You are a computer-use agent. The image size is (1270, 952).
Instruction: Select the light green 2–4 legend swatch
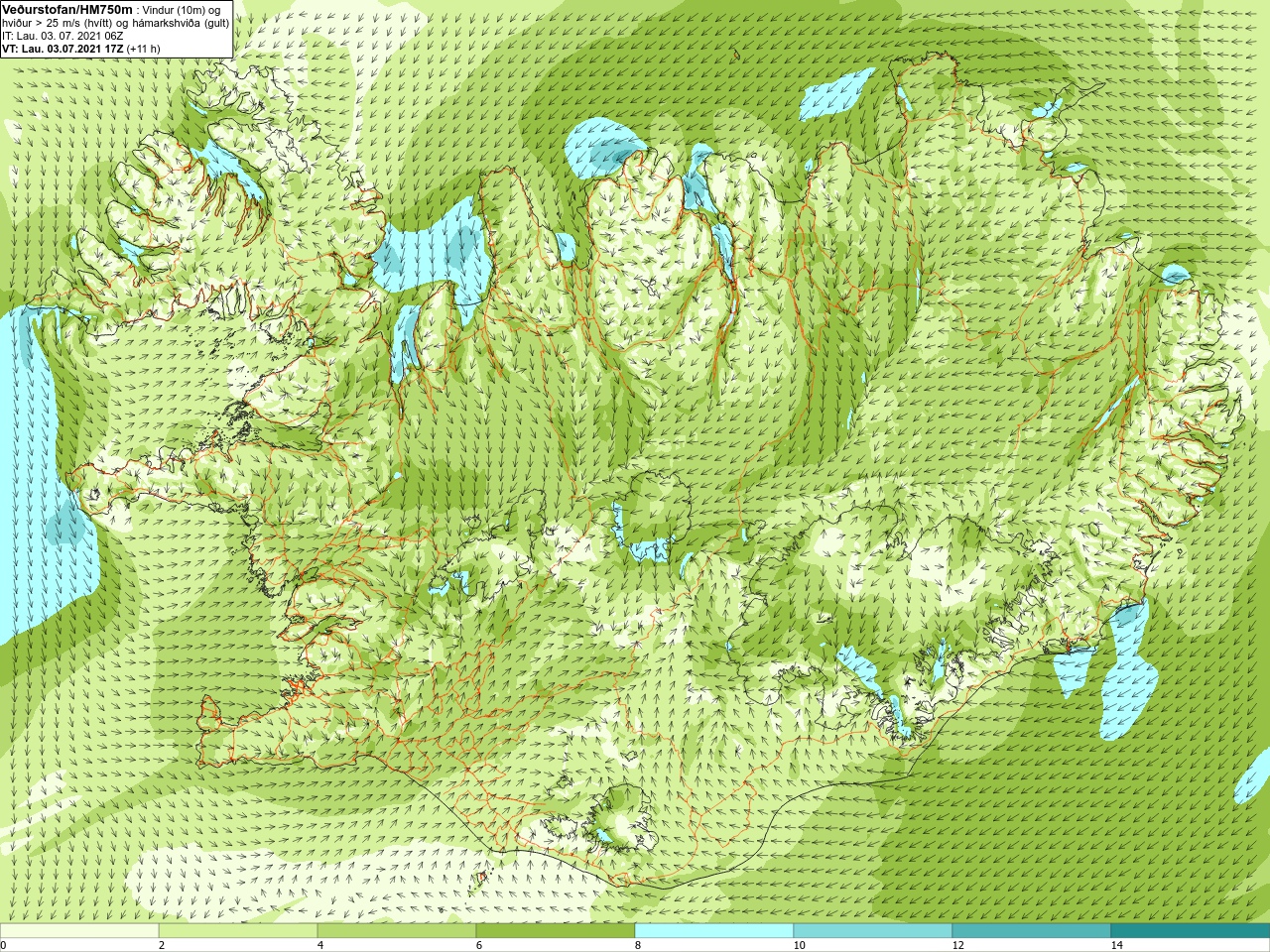238,931
